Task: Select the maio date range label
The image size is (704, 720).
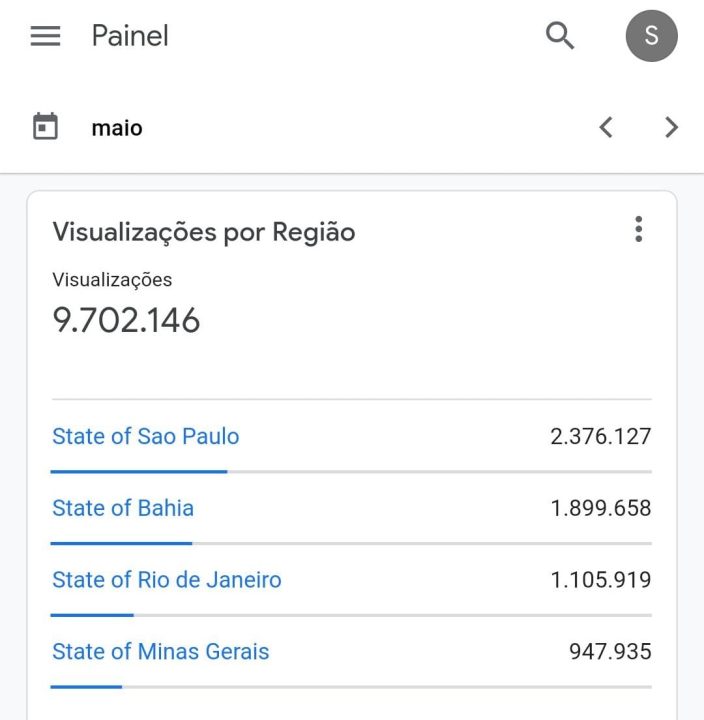Action: tap(117, 128)
